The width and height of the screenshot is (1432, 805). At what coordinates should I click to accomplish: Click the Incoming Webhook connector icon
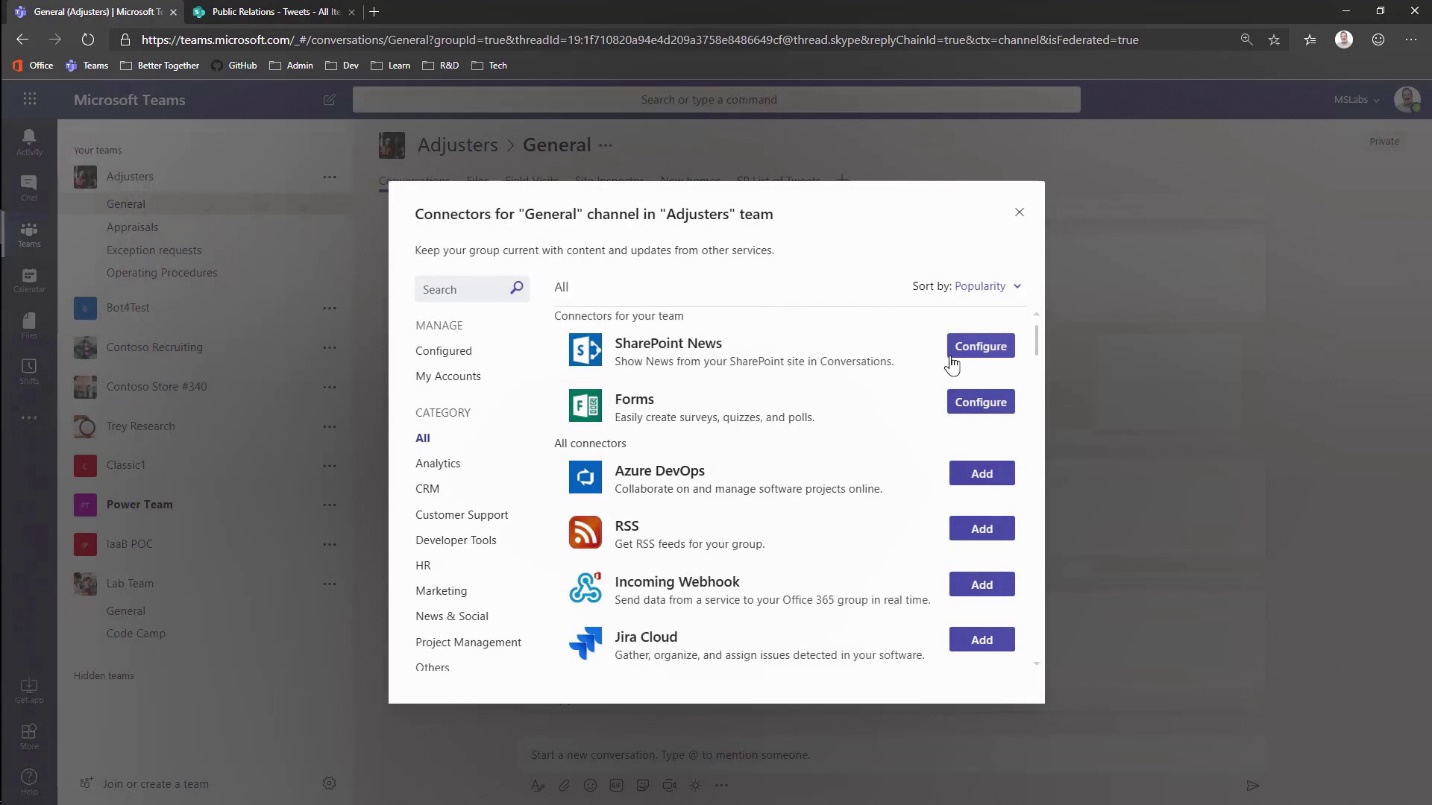585,588
